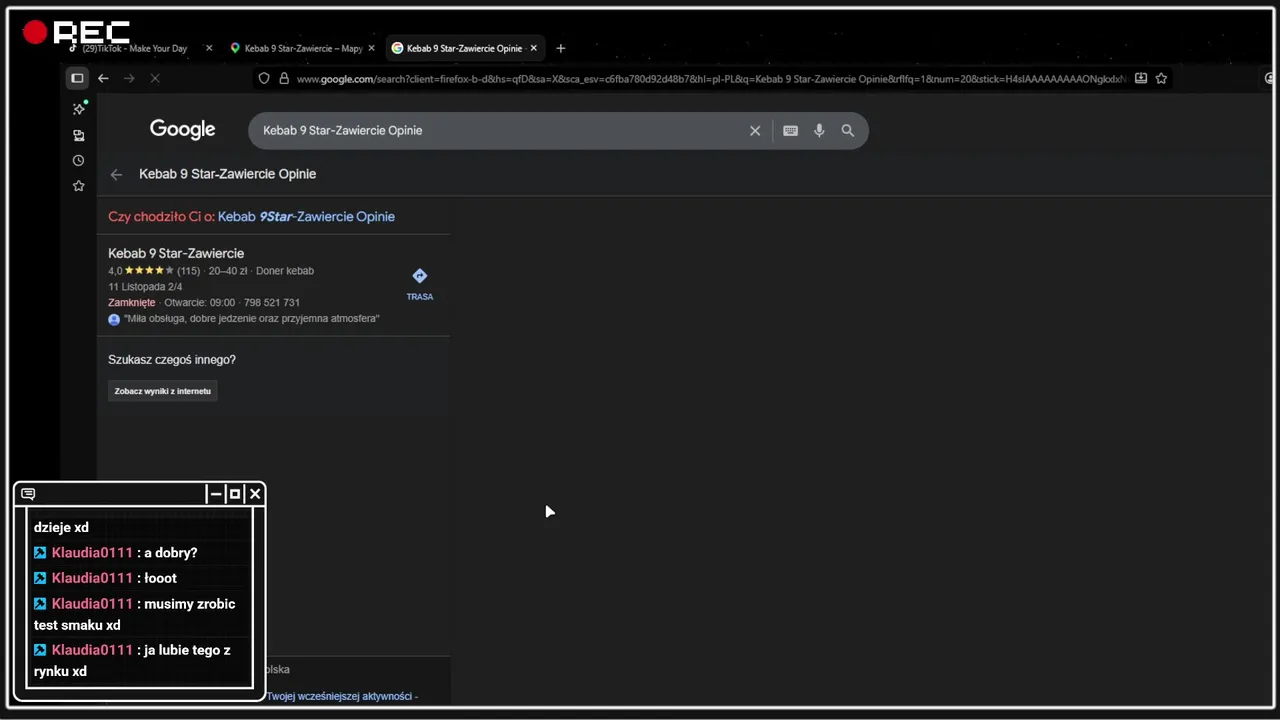Image resolution: width=1280 pixels, height=720 pixels.
Task: Click the (115) reviews count
Action: (188, 271)
